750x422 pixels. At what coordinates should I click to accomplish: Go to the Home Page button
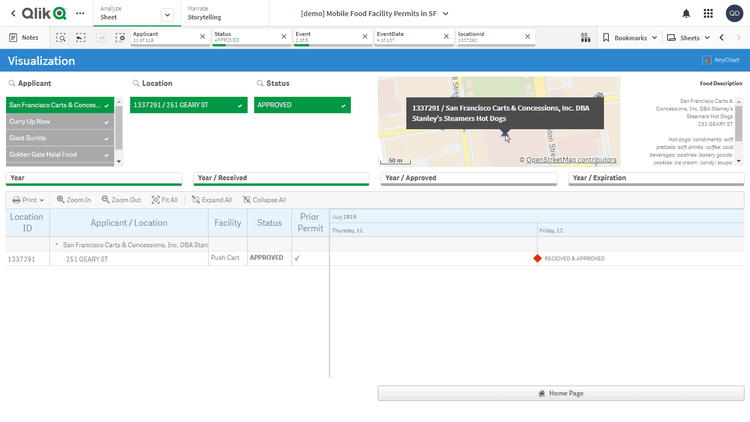[x=561, y=393]
